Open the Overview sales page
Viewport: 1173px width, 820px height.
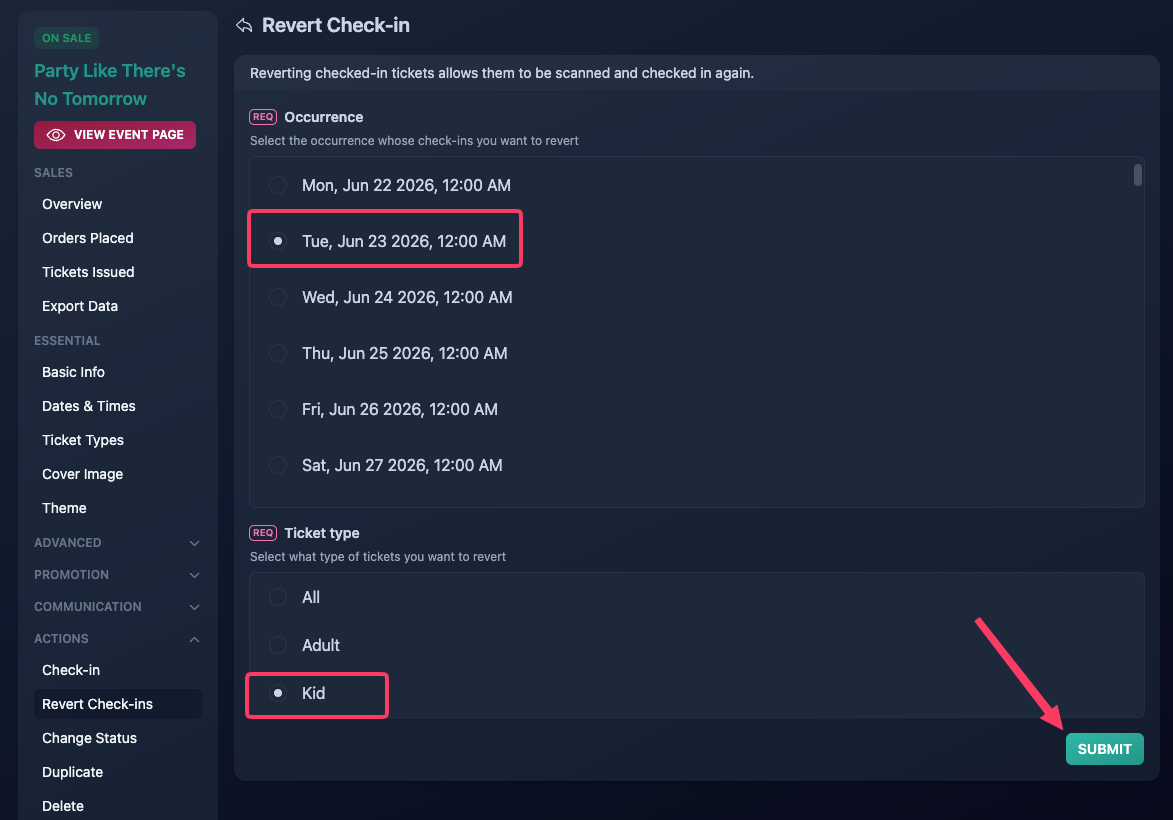click(x=72, y=204)
